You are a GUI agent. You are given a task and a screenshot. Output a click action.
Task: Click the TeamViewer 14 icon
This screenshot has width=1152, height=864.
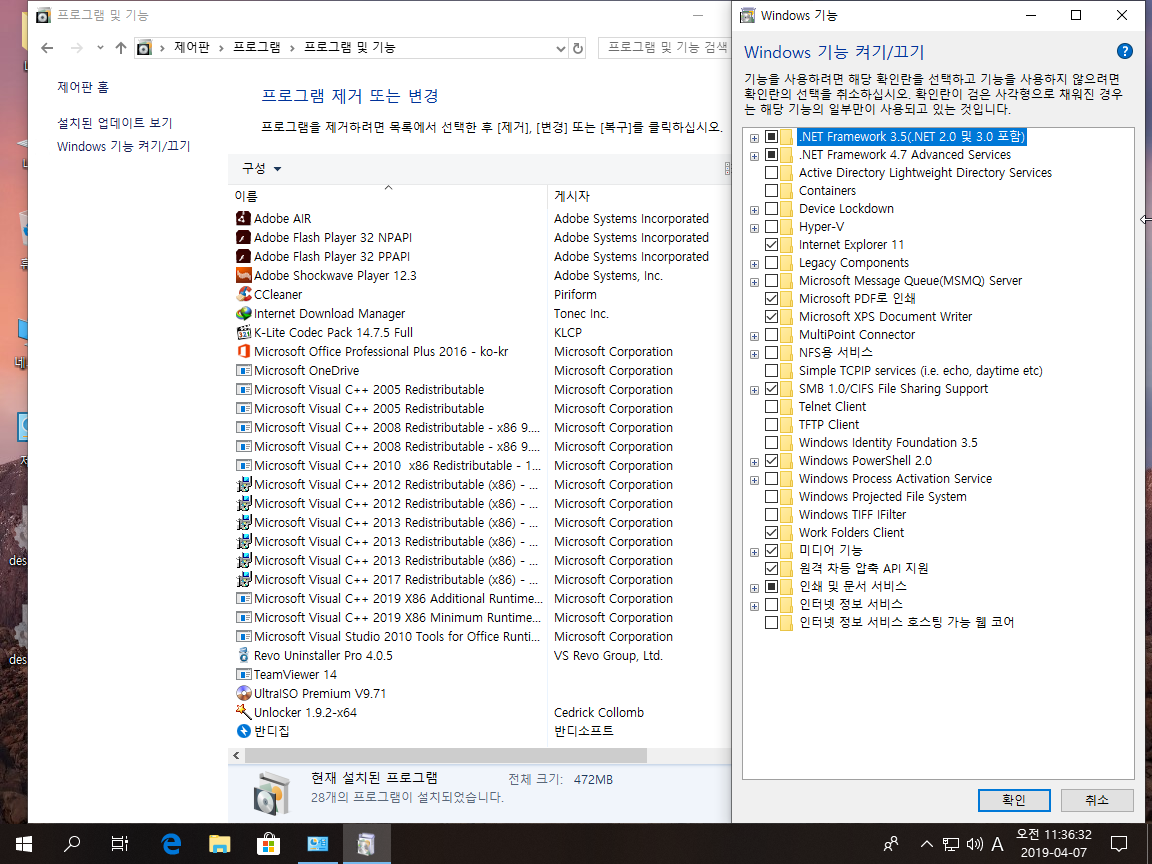point(243,674)
